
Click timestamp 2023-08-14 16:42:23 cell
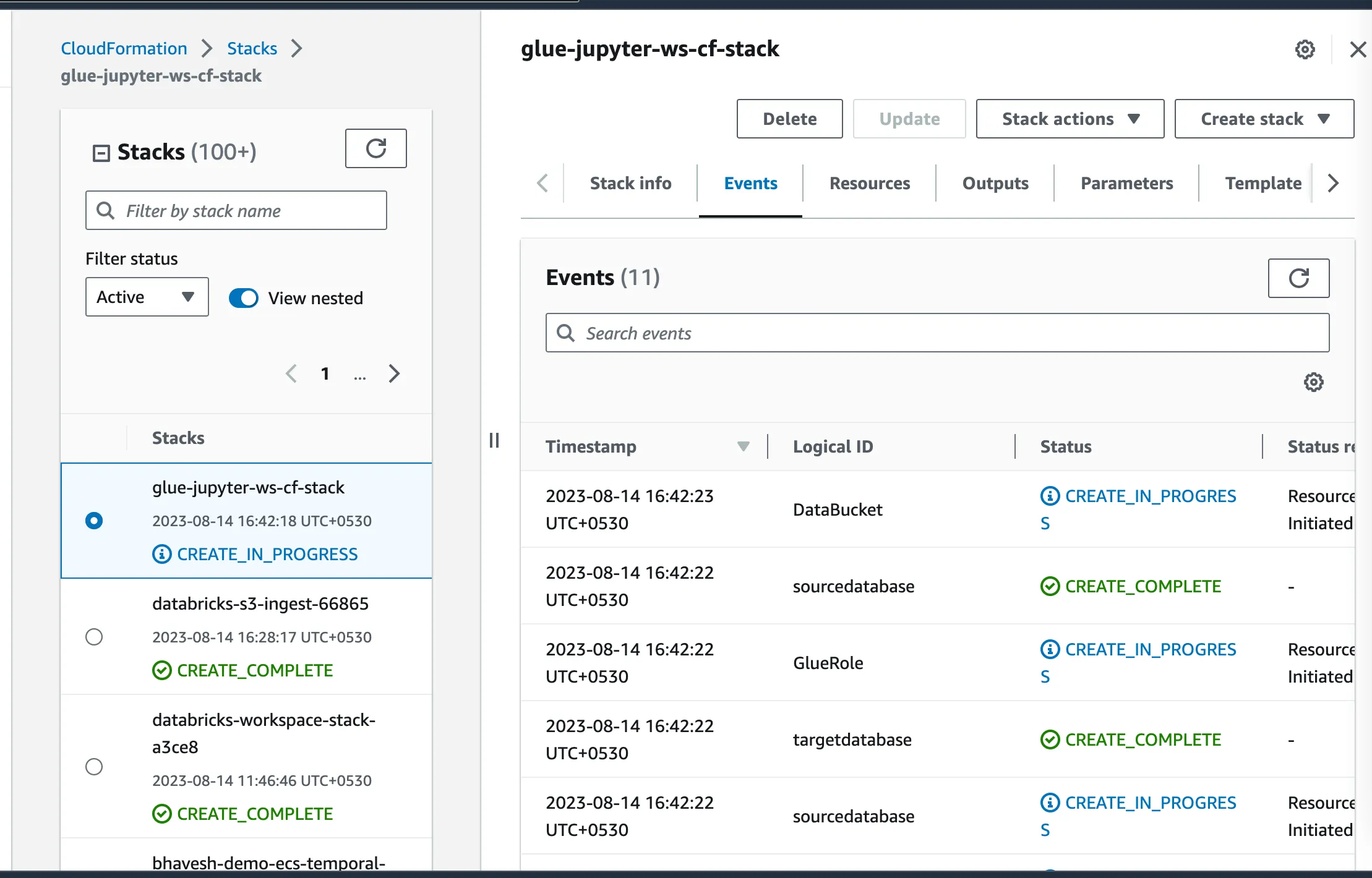click(x=630, y=509)
